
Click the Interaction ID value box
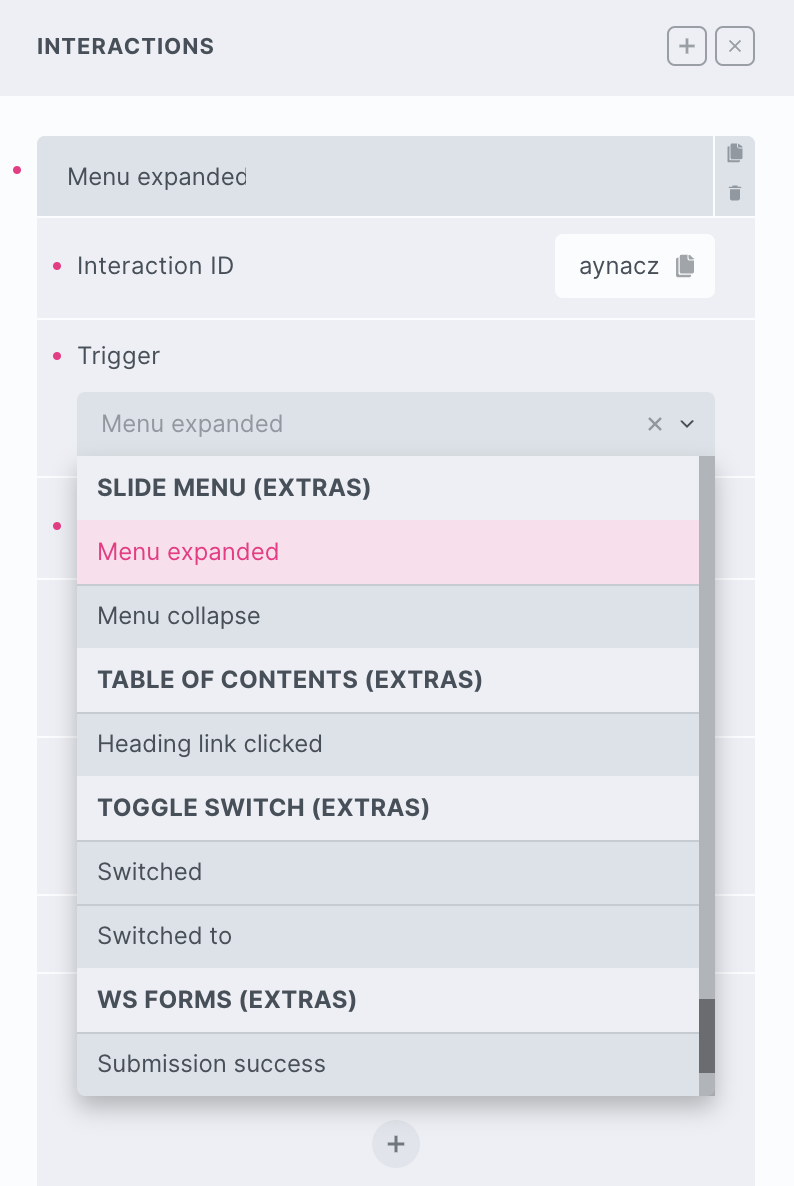620,266
